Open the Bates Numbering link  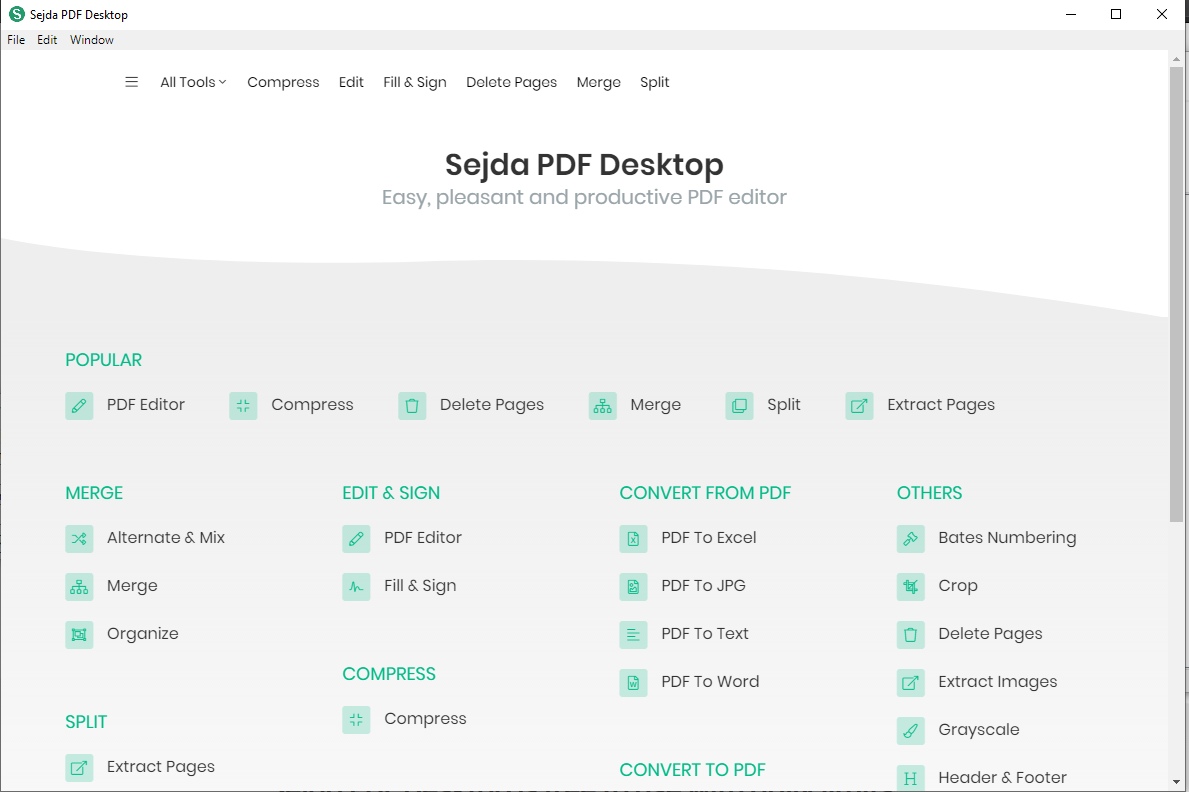coord(1007,538)
